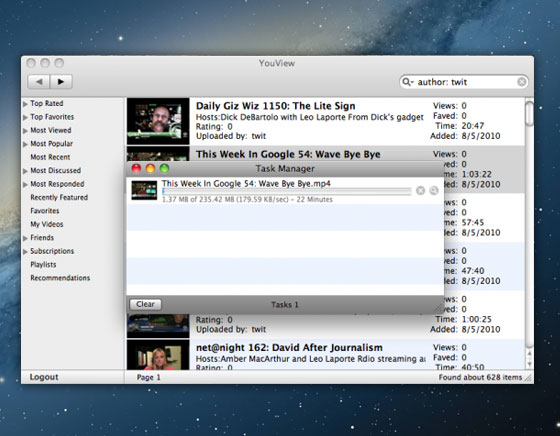Click the Tasks 1 counter label
The height and width of the screenshot is (436, 560).
pos(285,305)
